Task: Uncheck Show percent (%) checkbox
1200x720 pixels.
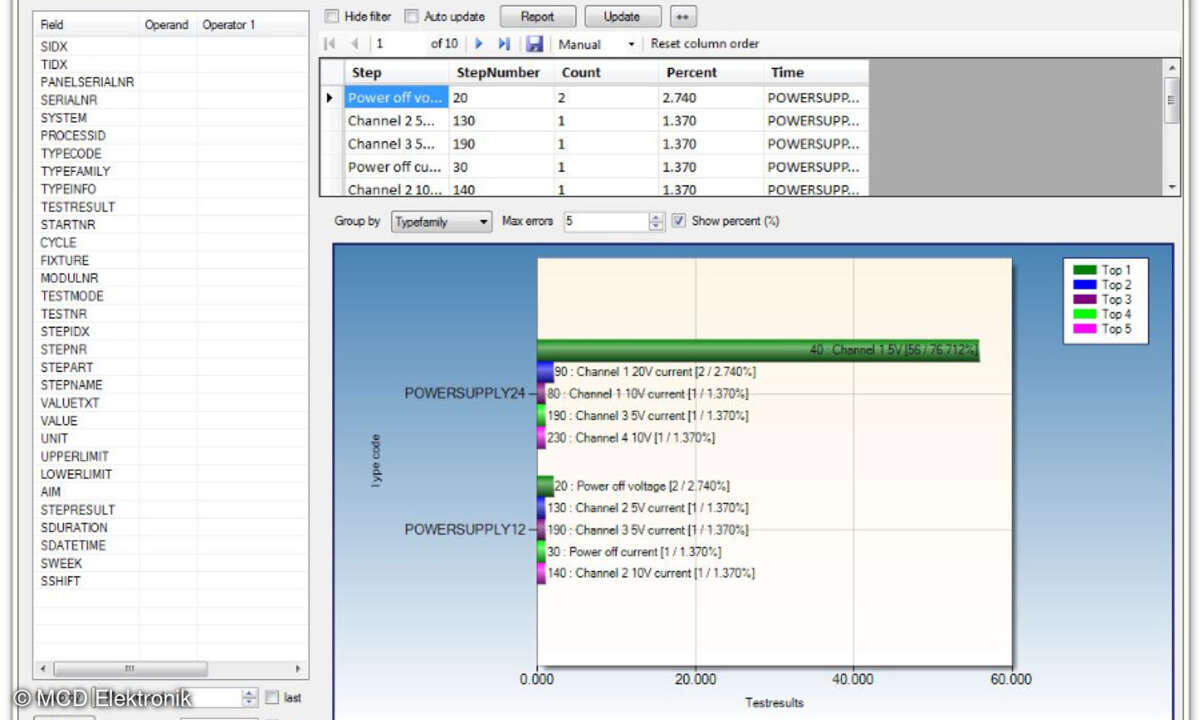Action: pos(679,221)
